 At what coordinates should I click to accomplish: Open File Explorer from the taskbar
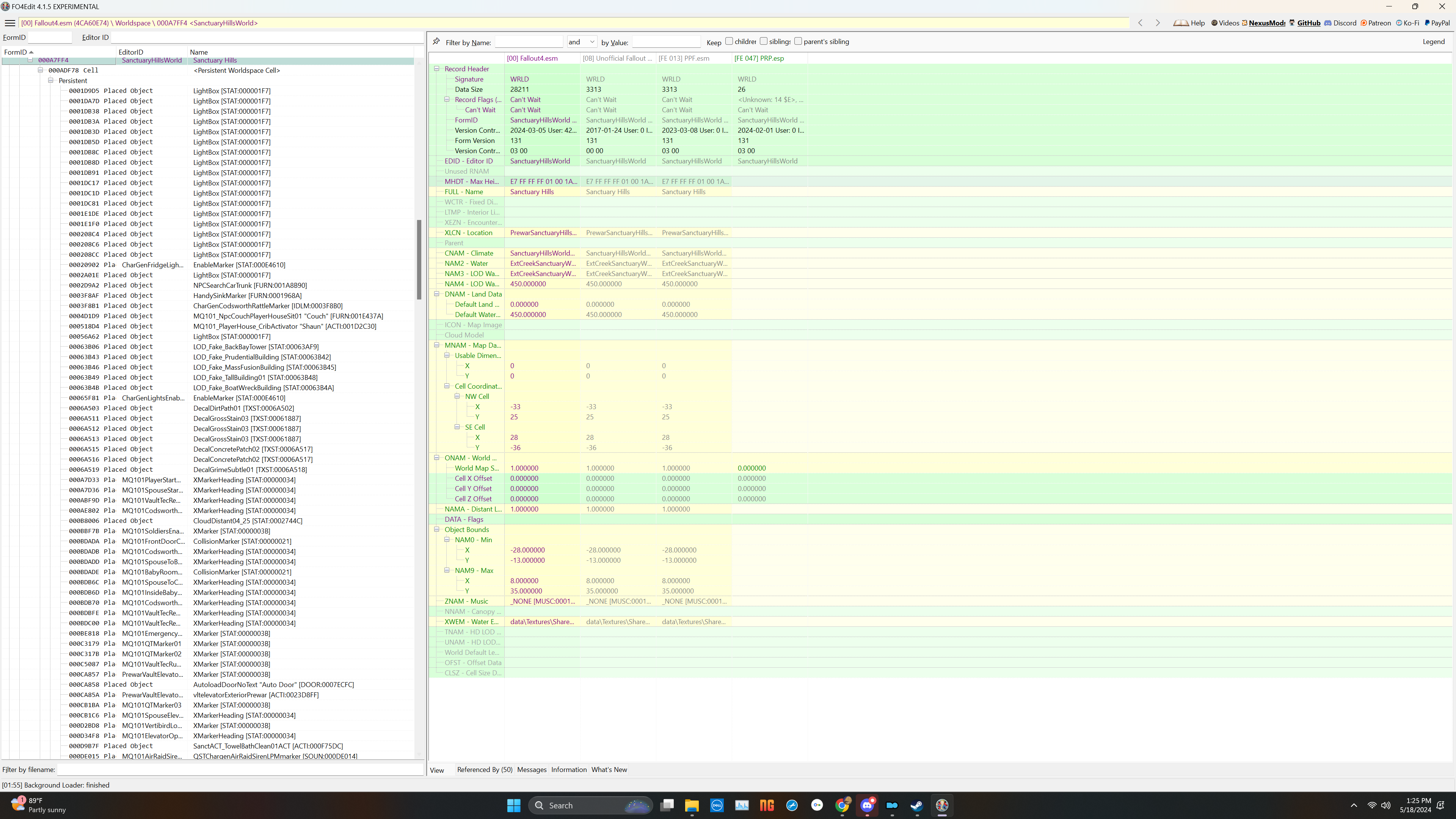(692, 805)
